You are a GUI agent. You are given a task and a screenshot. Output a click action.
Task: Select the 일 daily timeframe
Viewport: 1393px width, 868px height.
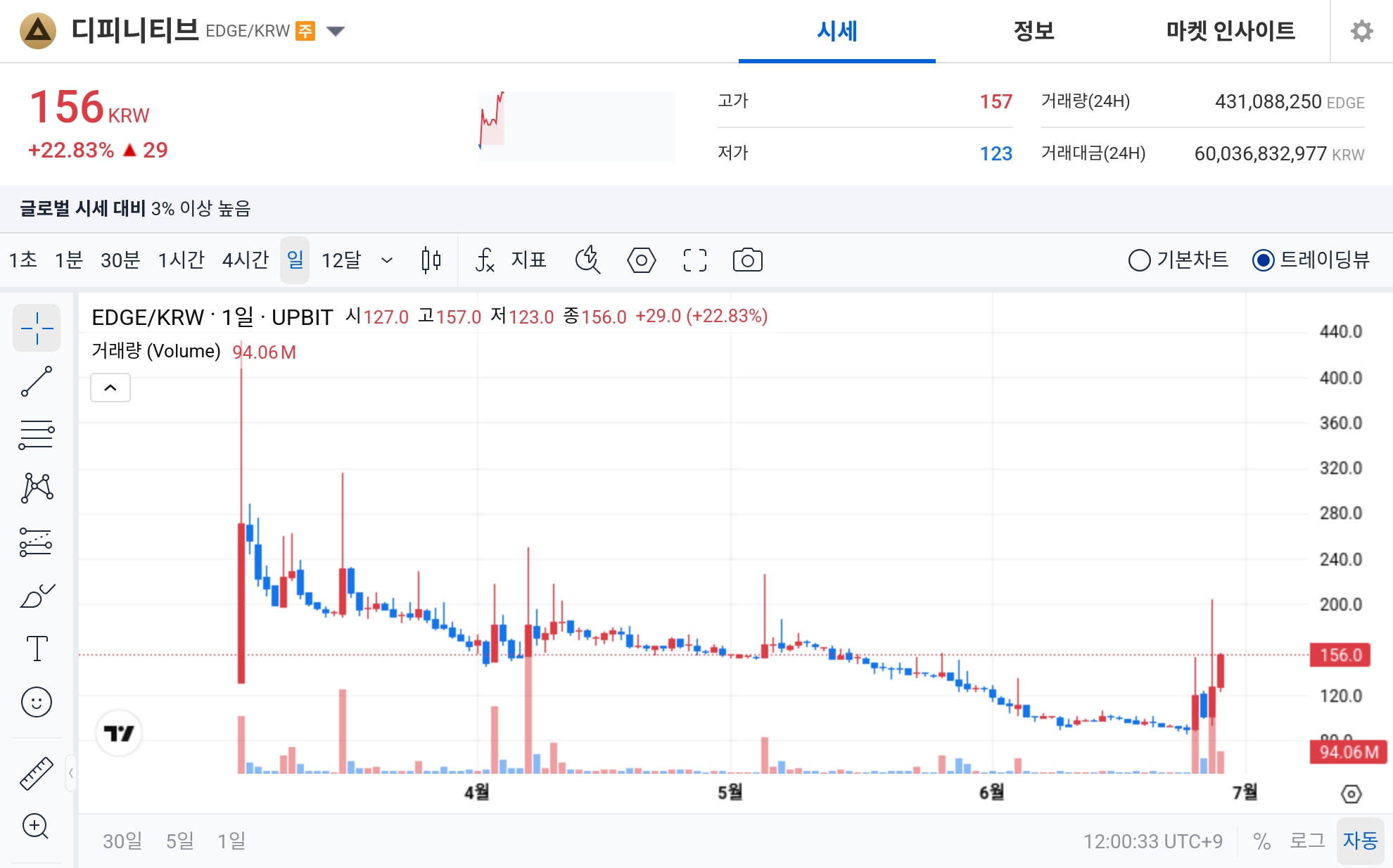click(x=295, y=260)
